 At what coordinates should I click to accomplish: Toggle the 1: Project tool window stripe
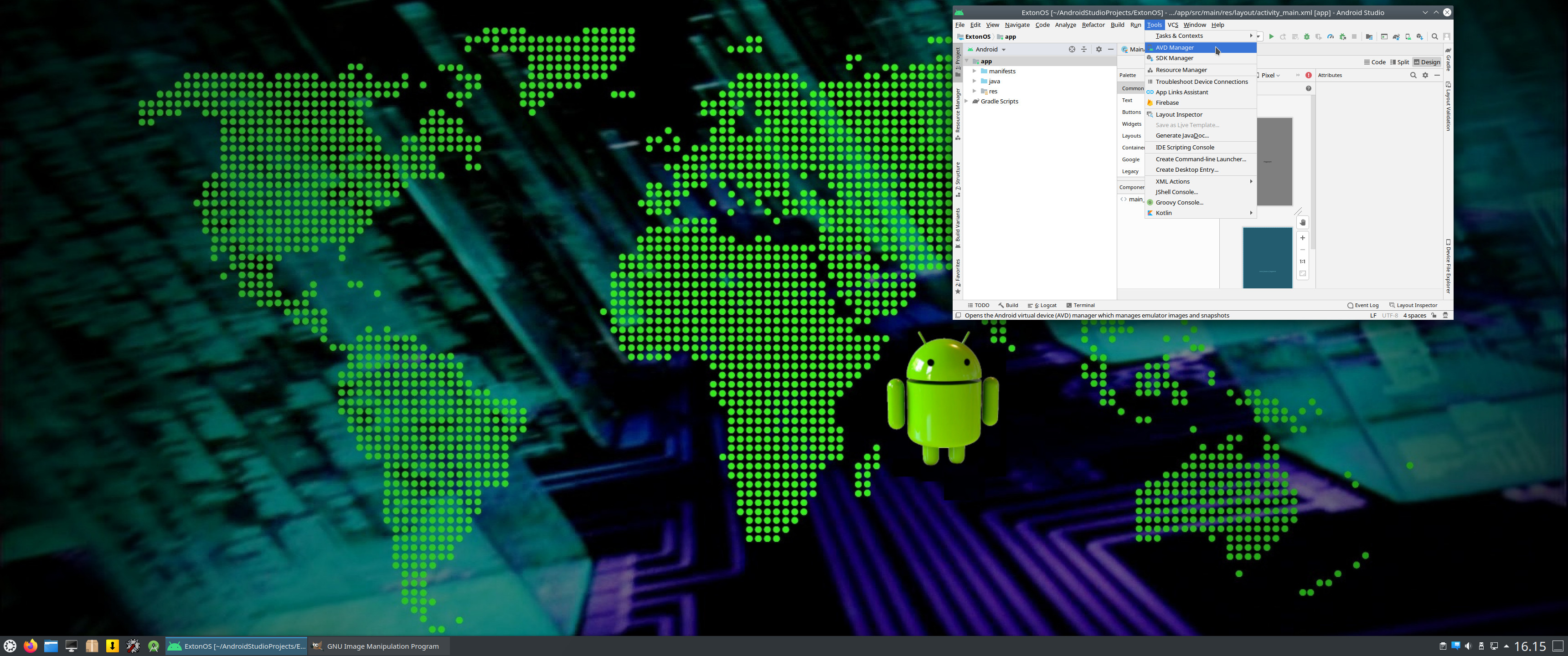(x=958, y=62)
